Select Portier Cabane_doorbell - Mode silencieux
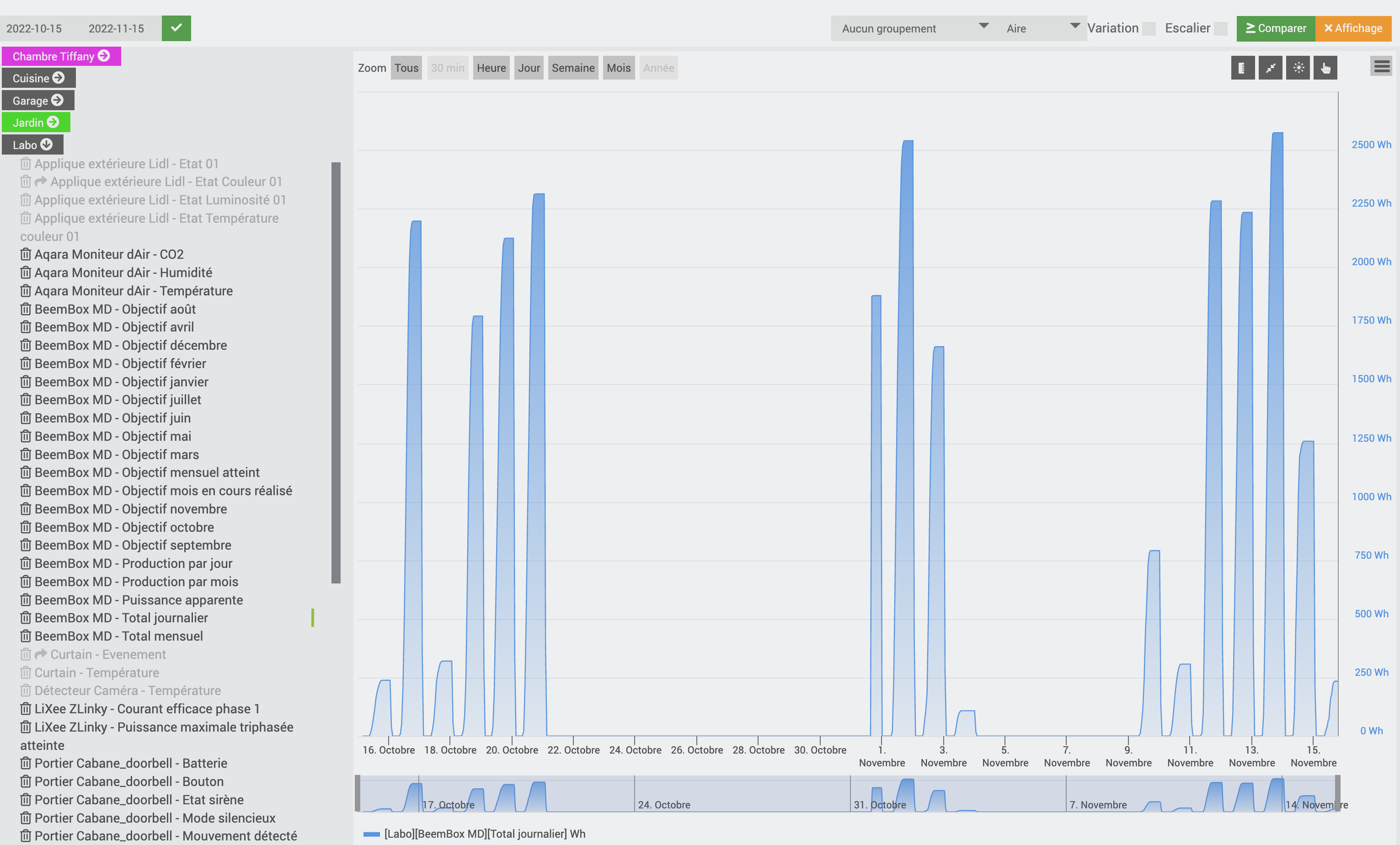Image resolution: width=1400 pixels, height=845 pixels. (155, 818)
